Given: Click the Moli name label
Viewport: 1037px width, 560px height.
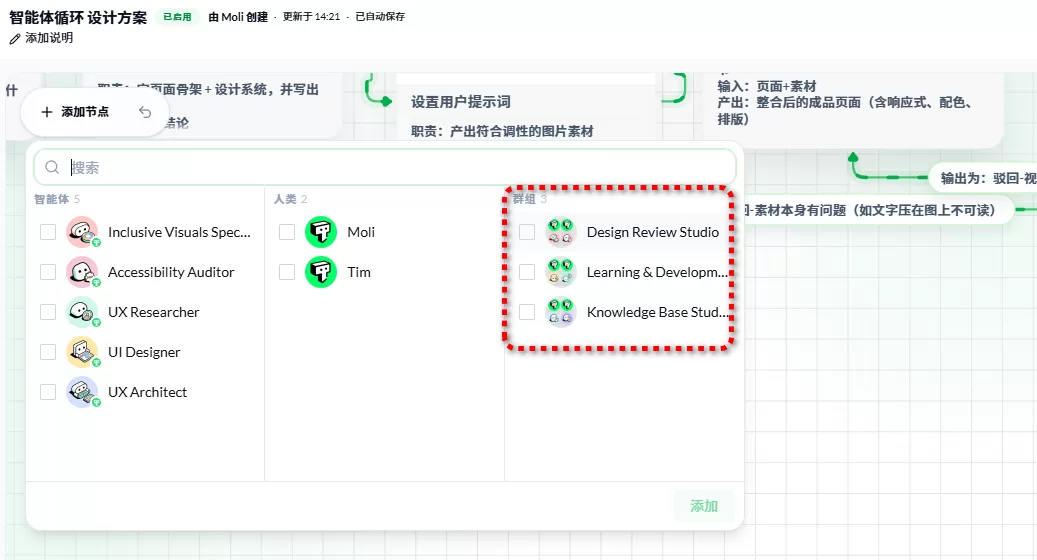Looking at the screenshot, I should tap(361, 232).
